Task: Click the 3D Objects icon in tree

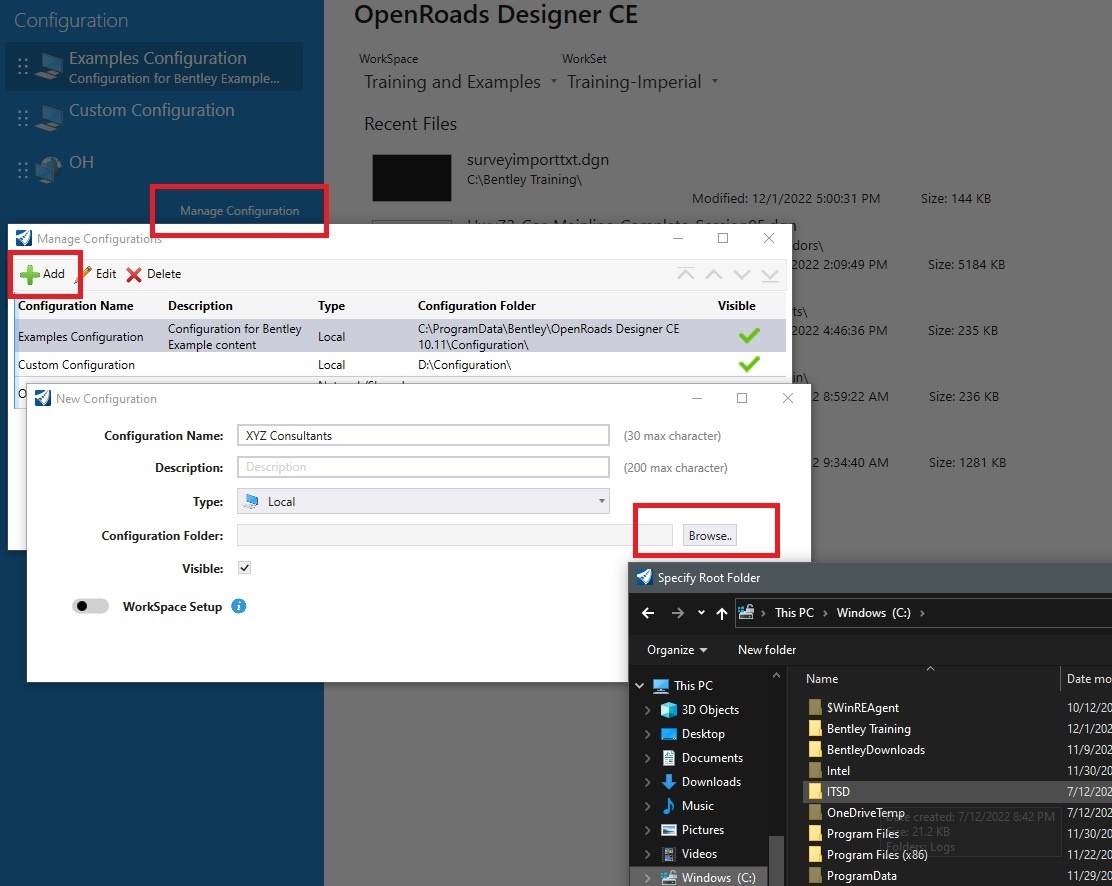Action: click(x=668, y=709)
